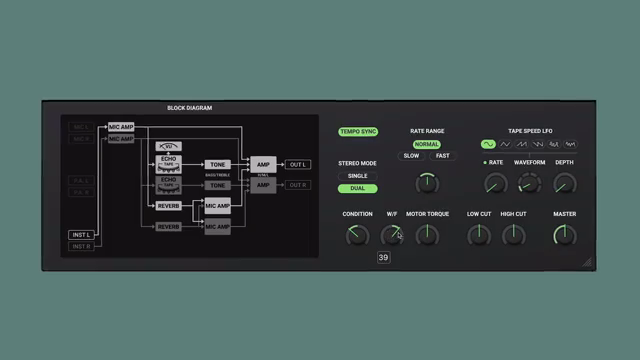The image size is (640, 360).
Task: Click the BASS/TREBLE caption under TONE
Action: [218, 175]
